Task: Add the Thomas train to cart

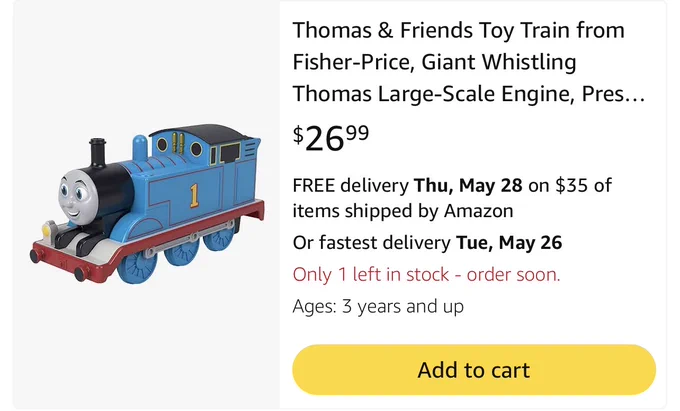Action: pyautogui.click(x=474, y=370)
